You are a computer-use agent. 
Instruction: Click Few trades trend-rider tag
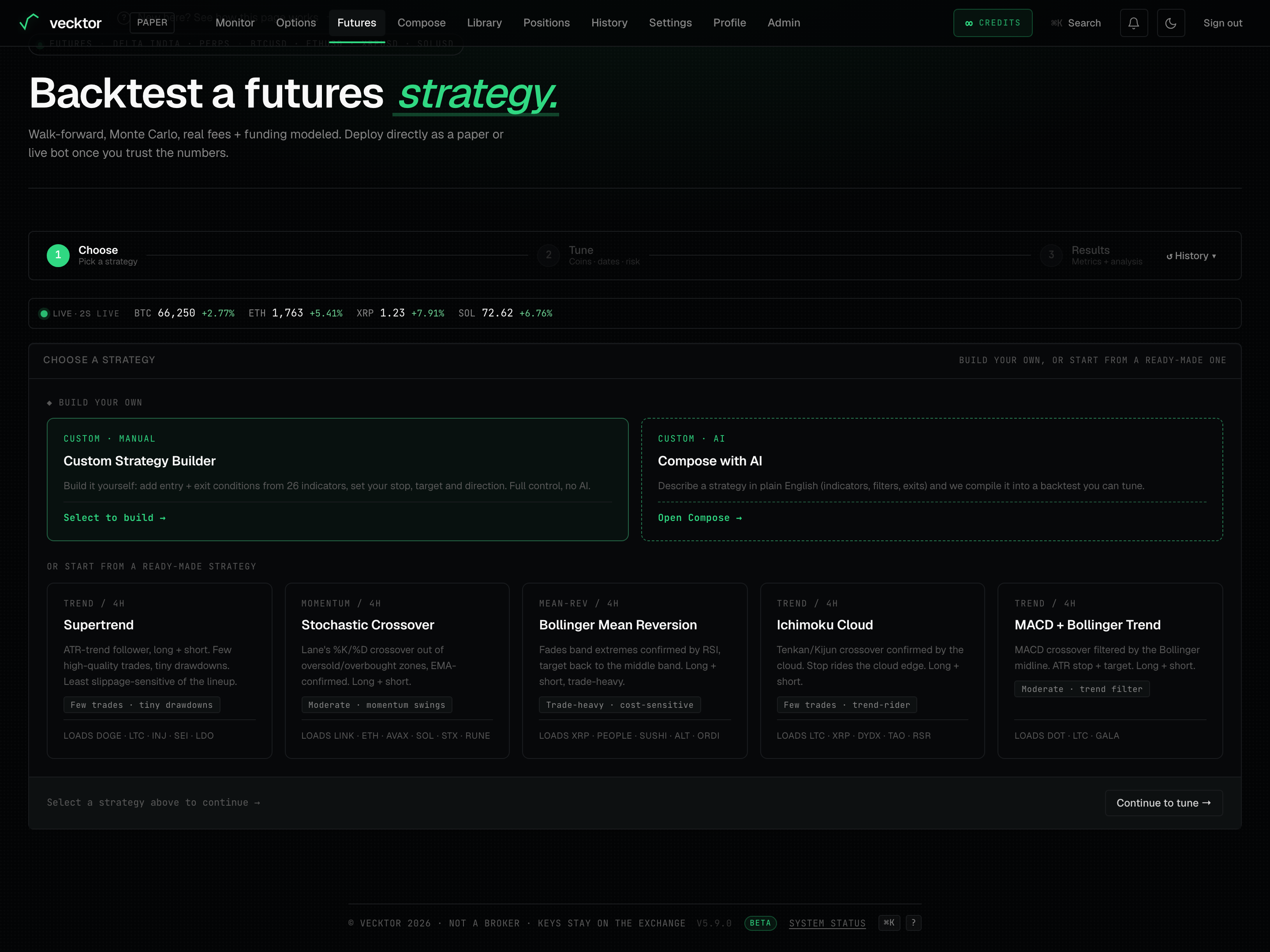click(847, 705)
